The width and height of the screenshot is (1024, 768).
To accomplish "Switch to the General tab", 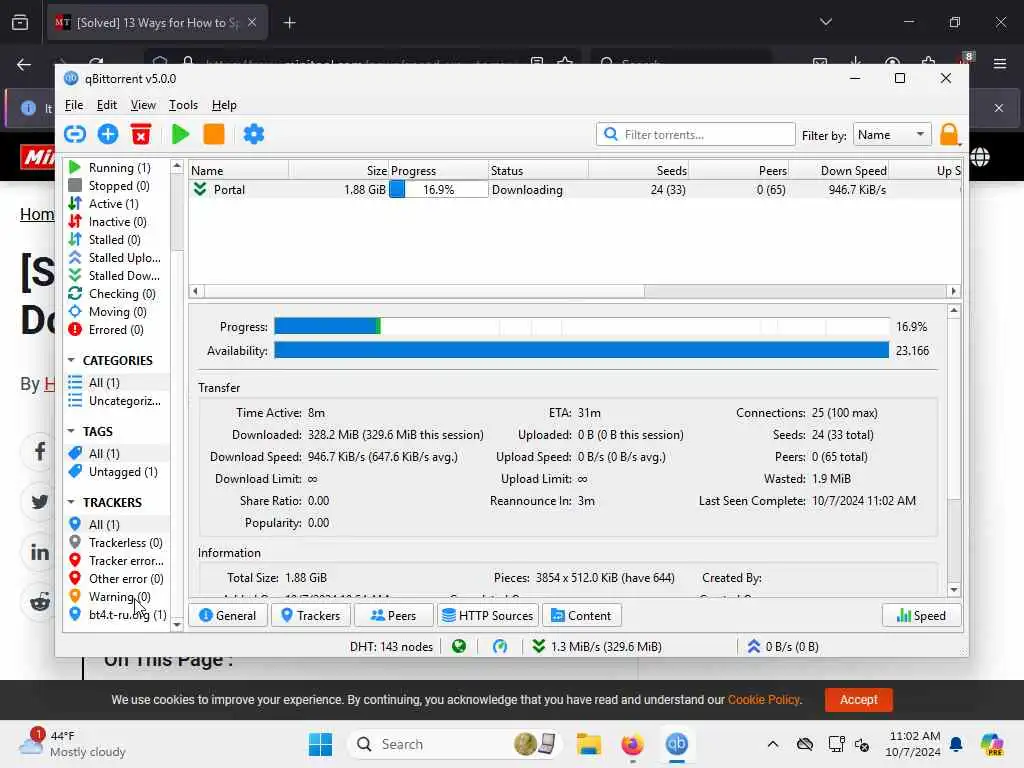I will pyautogui.click(x=227, y=615).
